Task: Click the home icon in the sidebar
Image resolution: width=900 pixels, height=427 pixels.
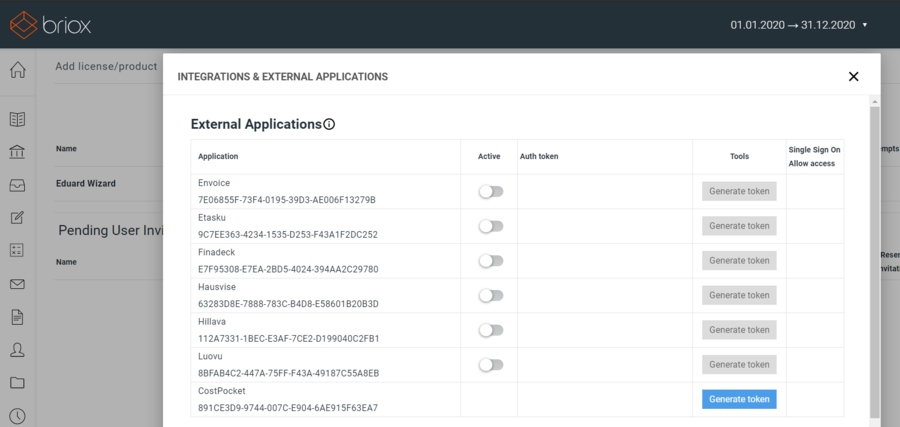Action: pos(17,70)
